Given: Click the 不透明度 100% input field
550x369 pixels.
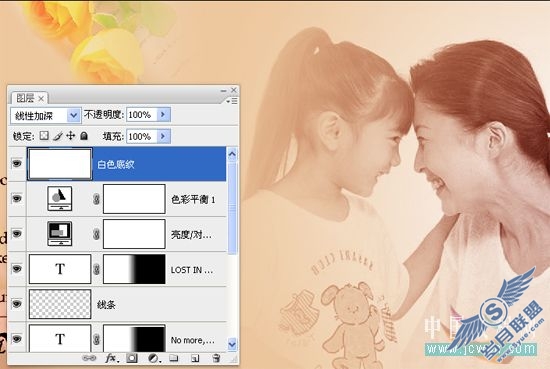Looking at the screenshot, I should pos(142,115).
